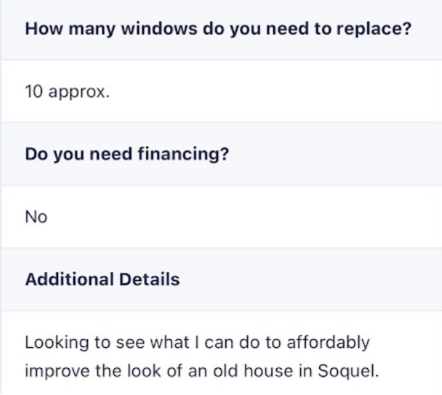Screen dimensions: 442x395
Task: Click the 'How many windows' question heading
Action: [x=218, y=29]
